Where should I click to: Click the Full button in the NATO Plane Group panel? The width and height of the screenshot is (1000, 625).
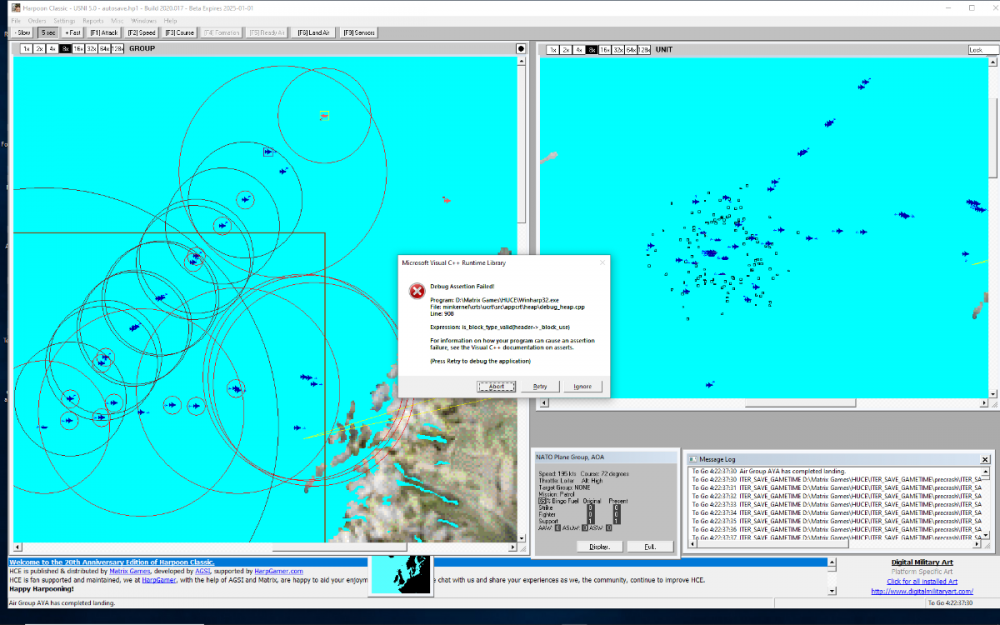coord(650,547)
